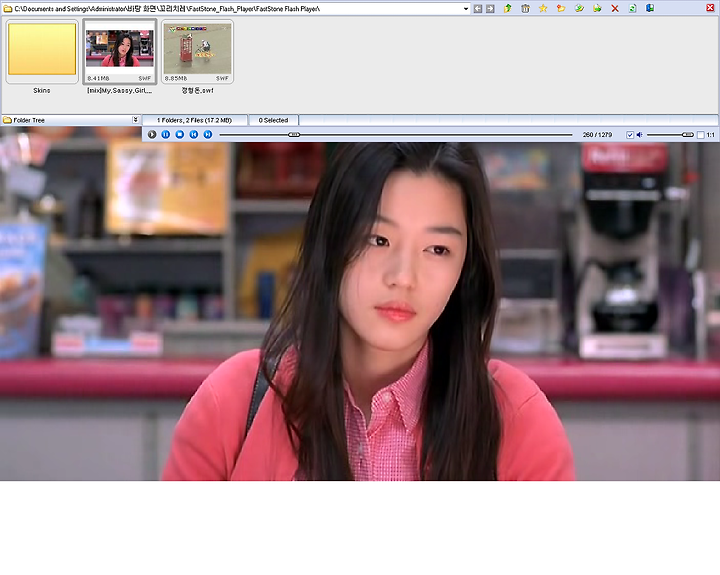Image resolution: width=720 pixels, height=575 pixels.
Task: Play the flash movie
Action: pos(152,135)
